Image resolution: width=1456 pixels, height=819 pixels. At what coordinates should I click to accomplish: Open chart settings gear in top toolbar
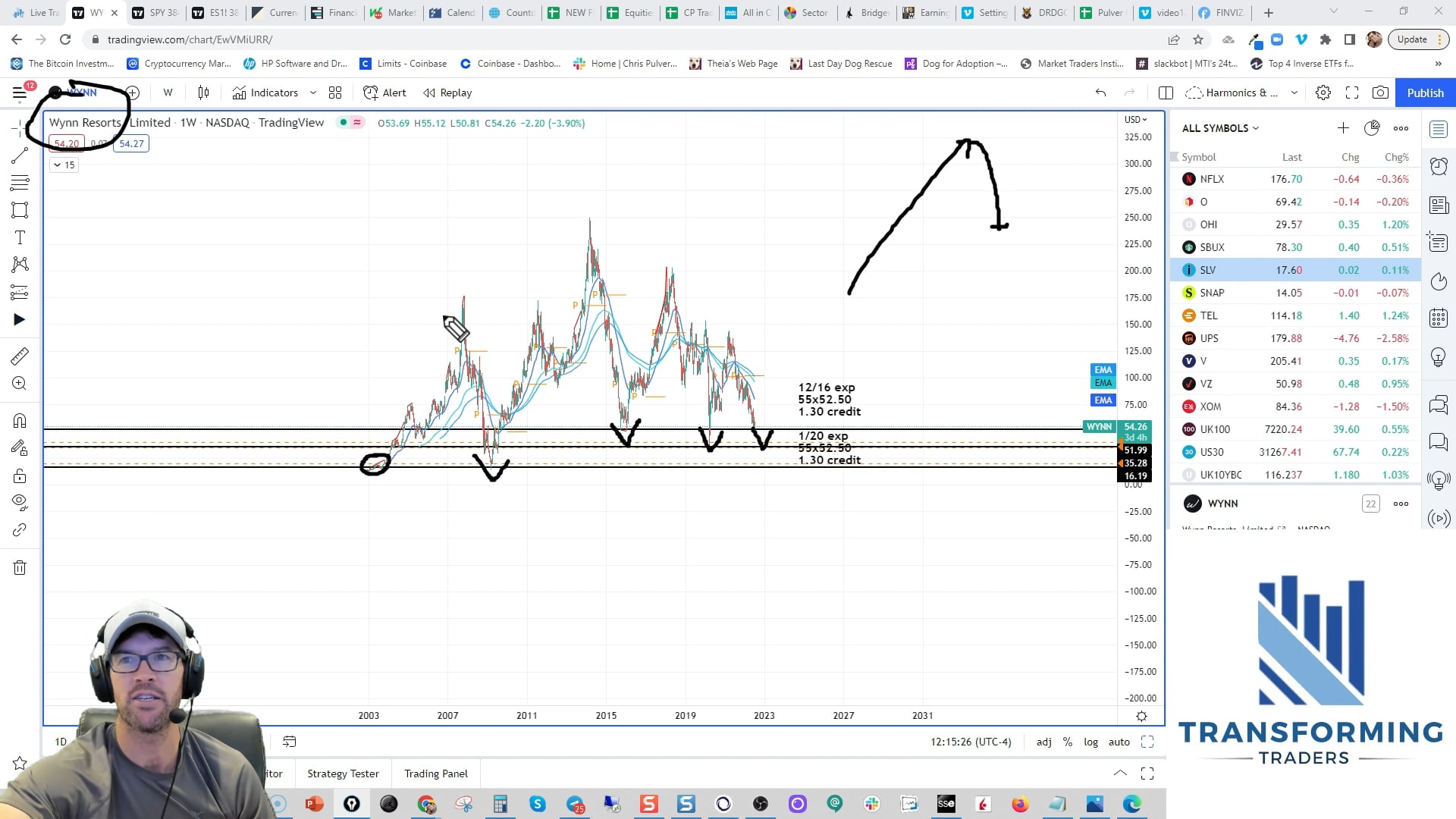pos(1323,93)
